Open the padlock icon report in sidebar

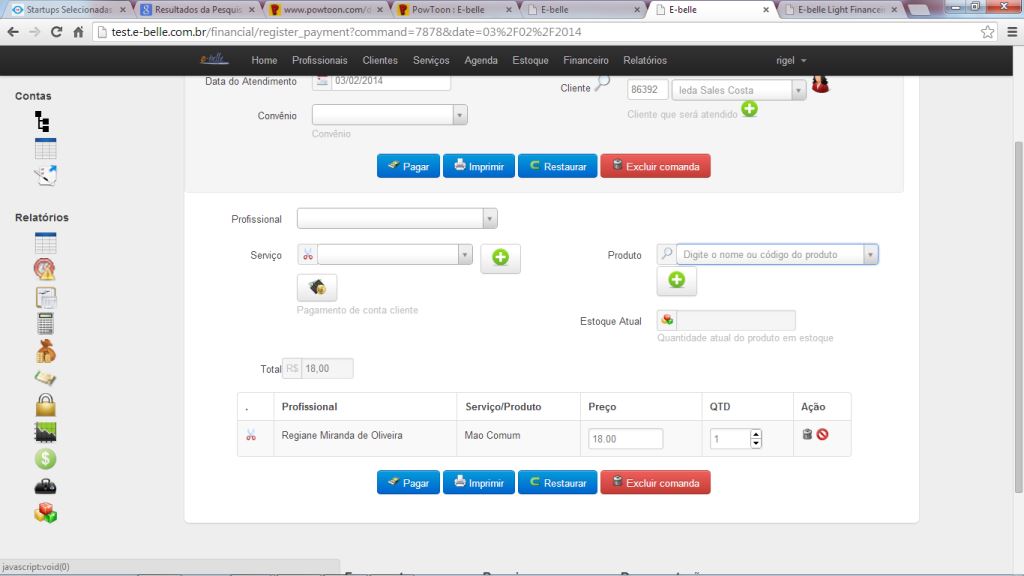tap(45, 405)
